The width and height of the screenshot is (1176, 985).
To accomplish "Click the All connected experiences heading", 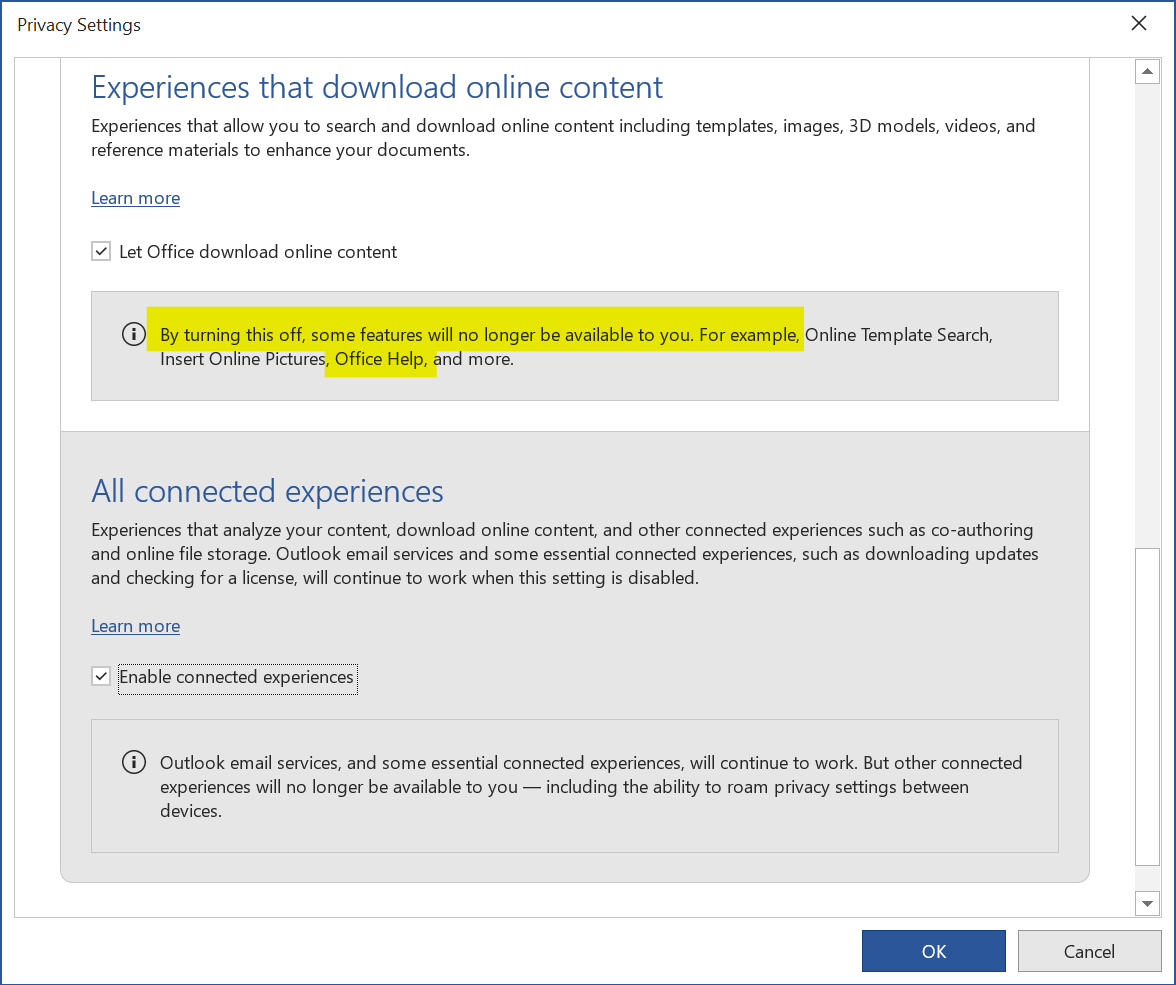I will 267,492.
